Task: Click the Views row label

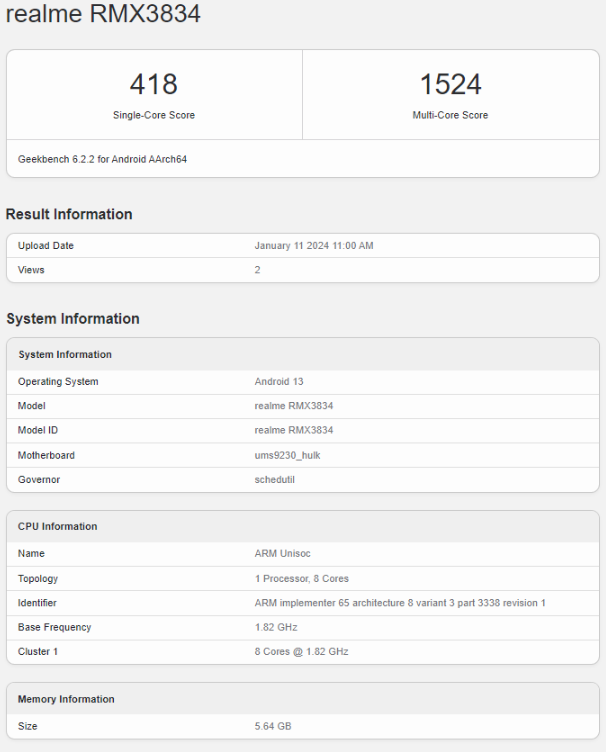Action: pos(31,270)
